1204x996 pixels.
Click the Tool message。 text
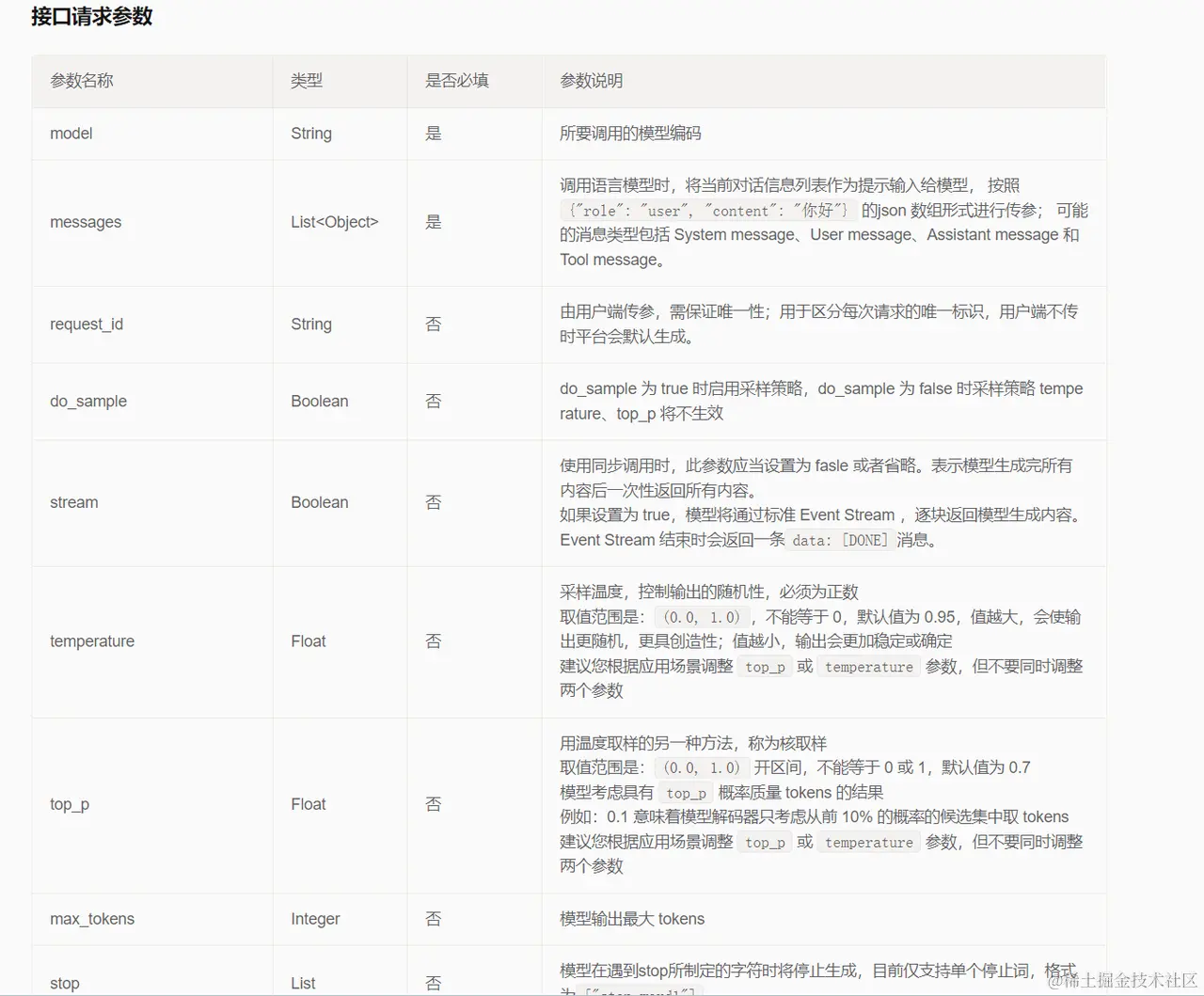[613, 260]
